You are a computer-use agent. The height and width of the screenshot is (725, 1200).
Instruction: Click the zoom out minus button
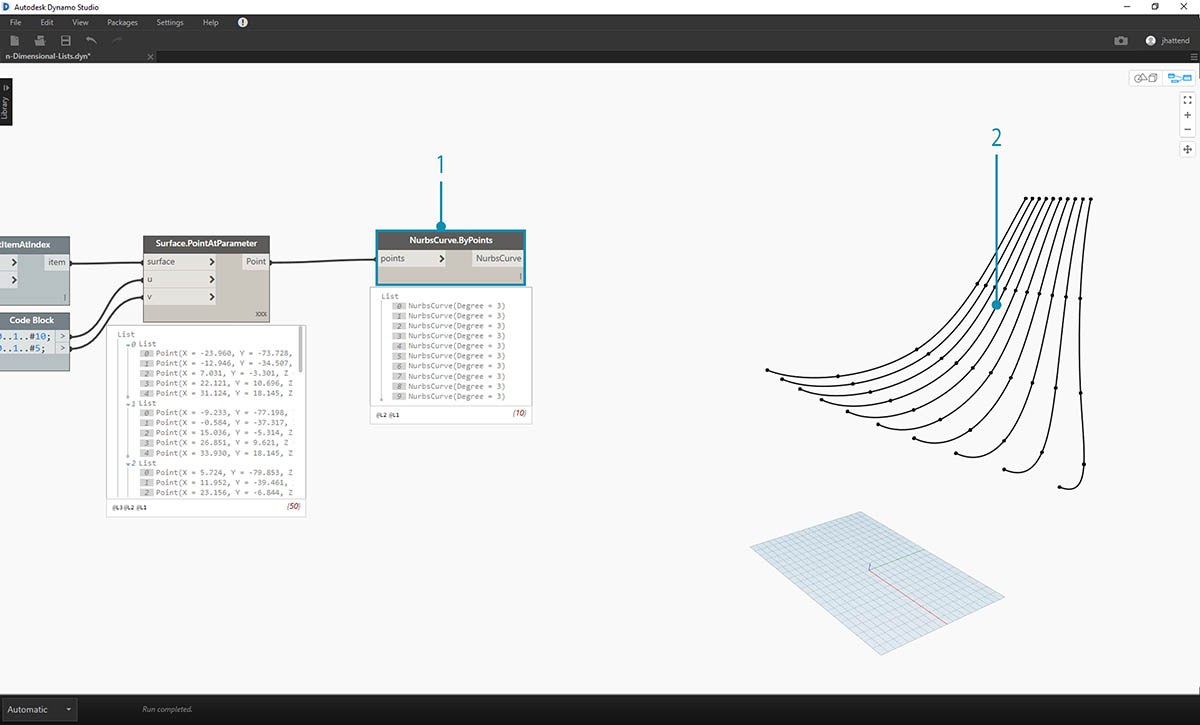point(1187,129)
